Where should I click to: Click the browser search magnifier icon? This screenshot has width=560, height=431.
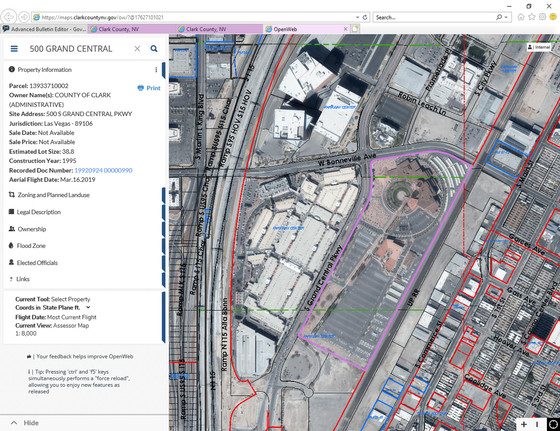[499, 17]
